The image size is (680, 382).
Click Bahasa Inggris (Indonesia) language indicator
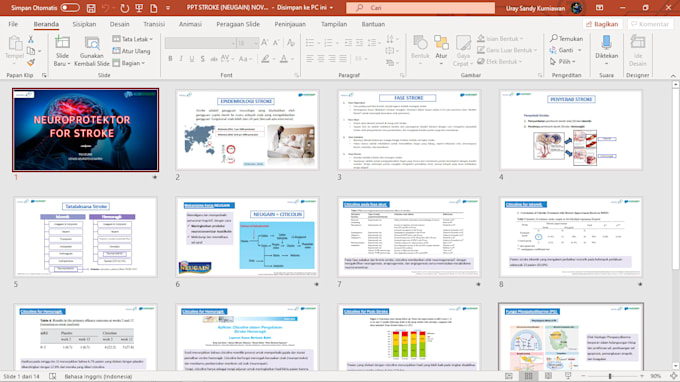click(98, 376)
